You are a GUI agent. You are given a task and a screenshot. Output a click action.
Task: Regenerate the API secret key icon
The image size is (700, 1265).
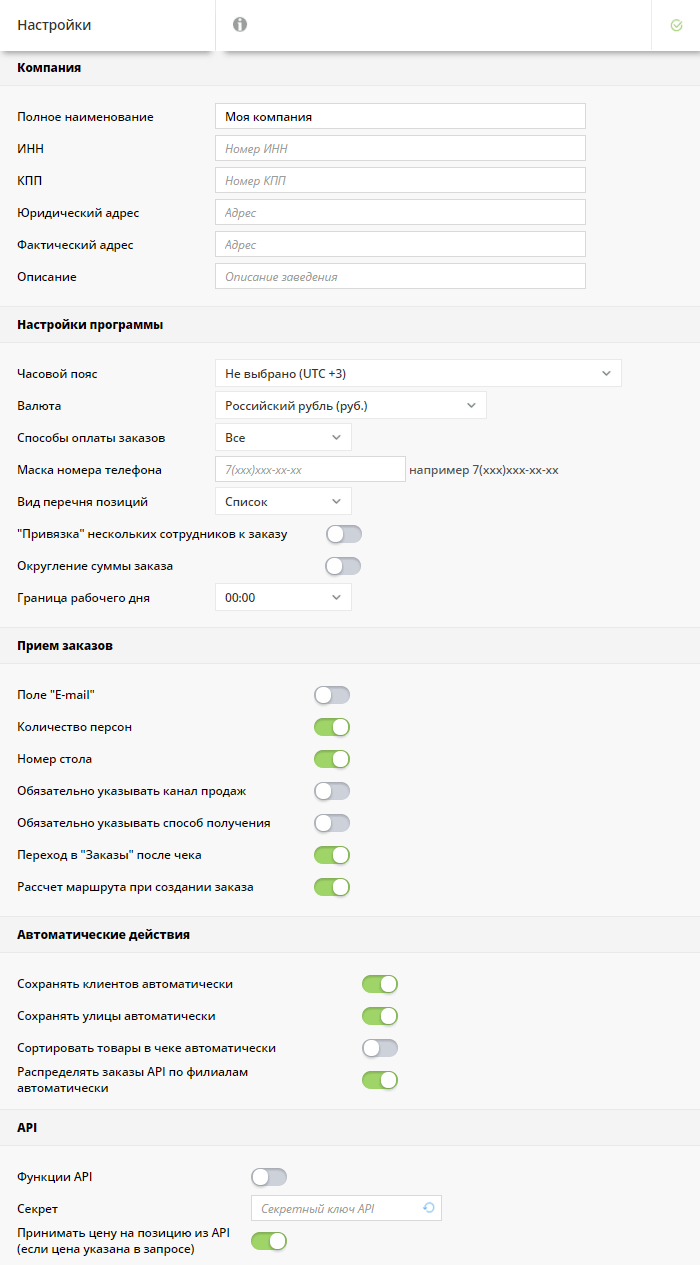[428, 1208]
